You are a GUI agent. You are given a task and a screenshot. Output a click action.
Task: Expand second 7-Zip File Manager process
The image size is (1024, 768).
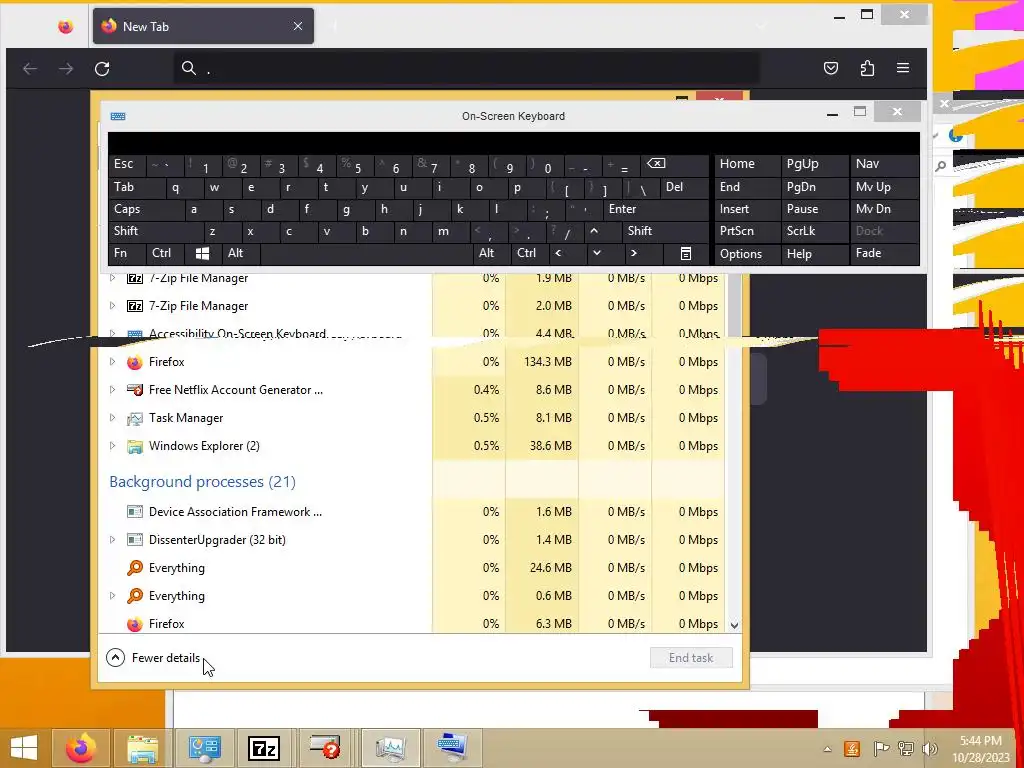[x=112, y=306]
